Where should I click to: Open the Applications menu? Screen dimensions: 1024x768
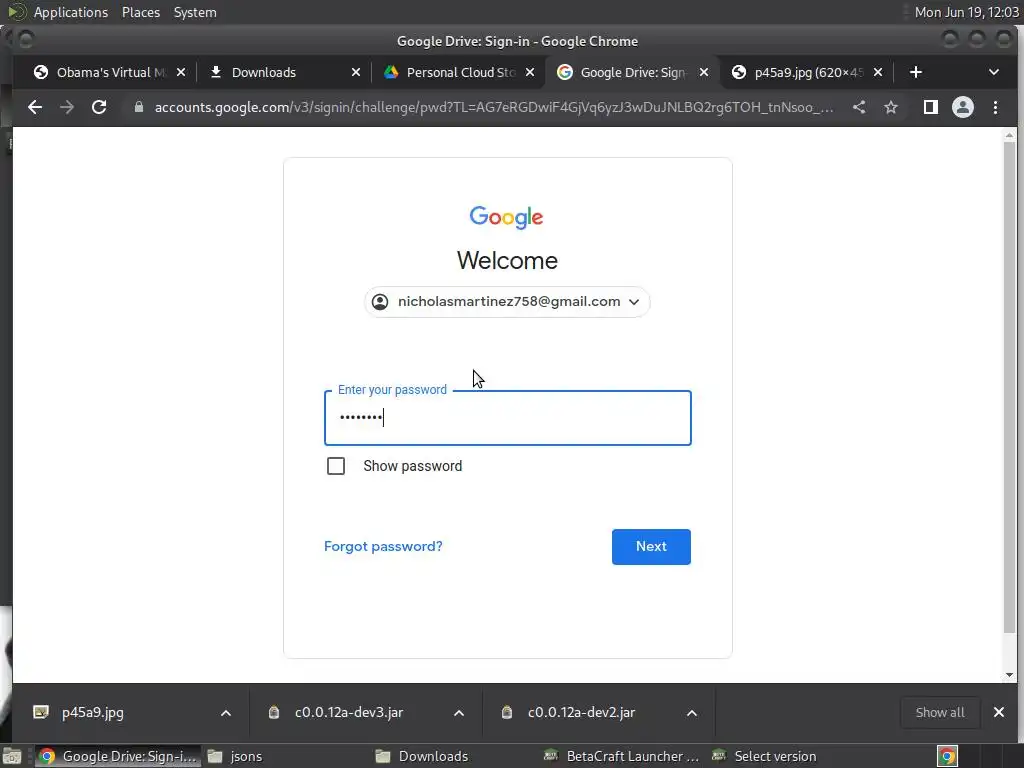[71, 12]
